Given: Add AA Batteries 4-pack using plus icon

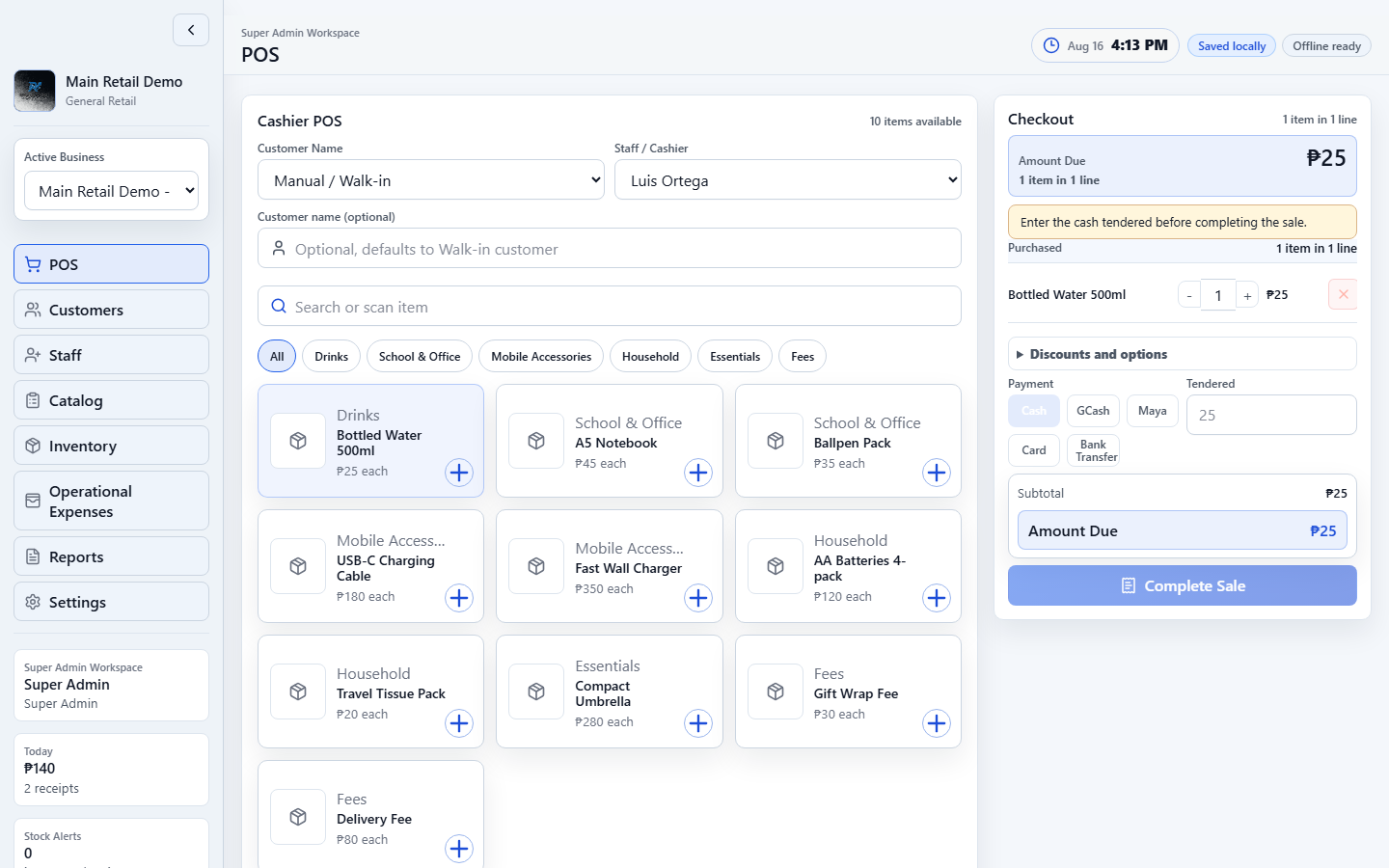Looking at the screenshot, I should [x=937, y=598].
